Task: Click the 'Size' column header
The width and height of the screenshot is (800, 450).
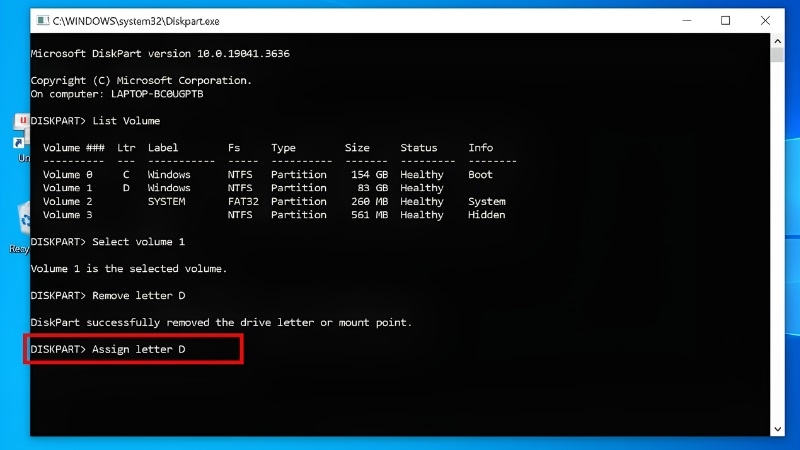Action: (x=357, y=148)
